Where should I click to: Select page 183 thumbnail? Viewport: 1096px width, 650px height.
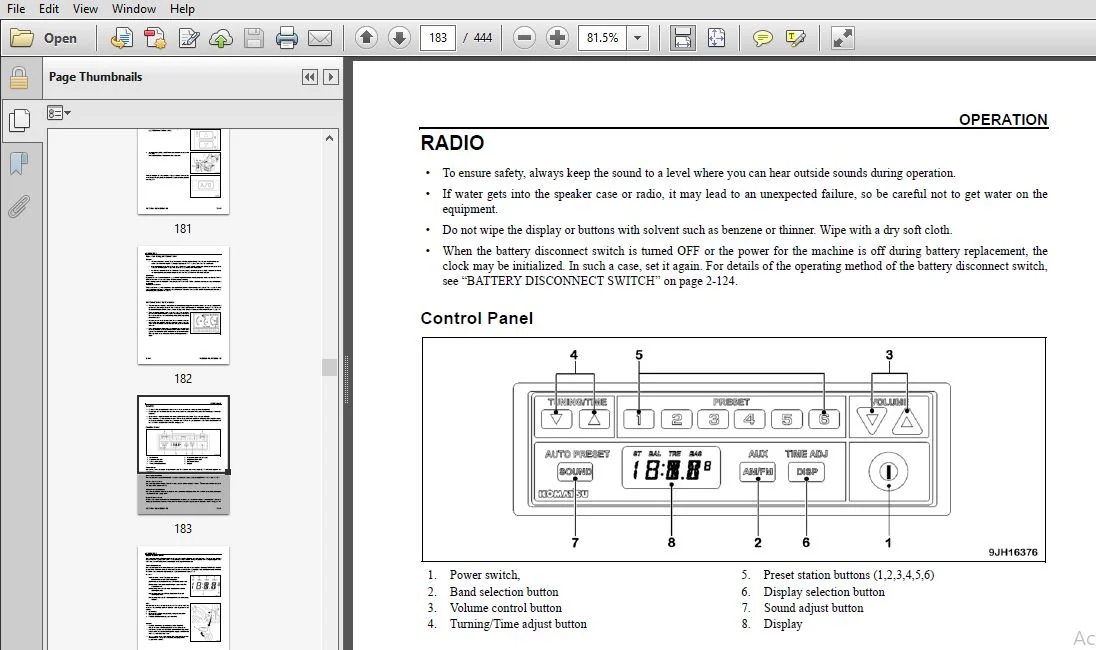click(183, 455)
